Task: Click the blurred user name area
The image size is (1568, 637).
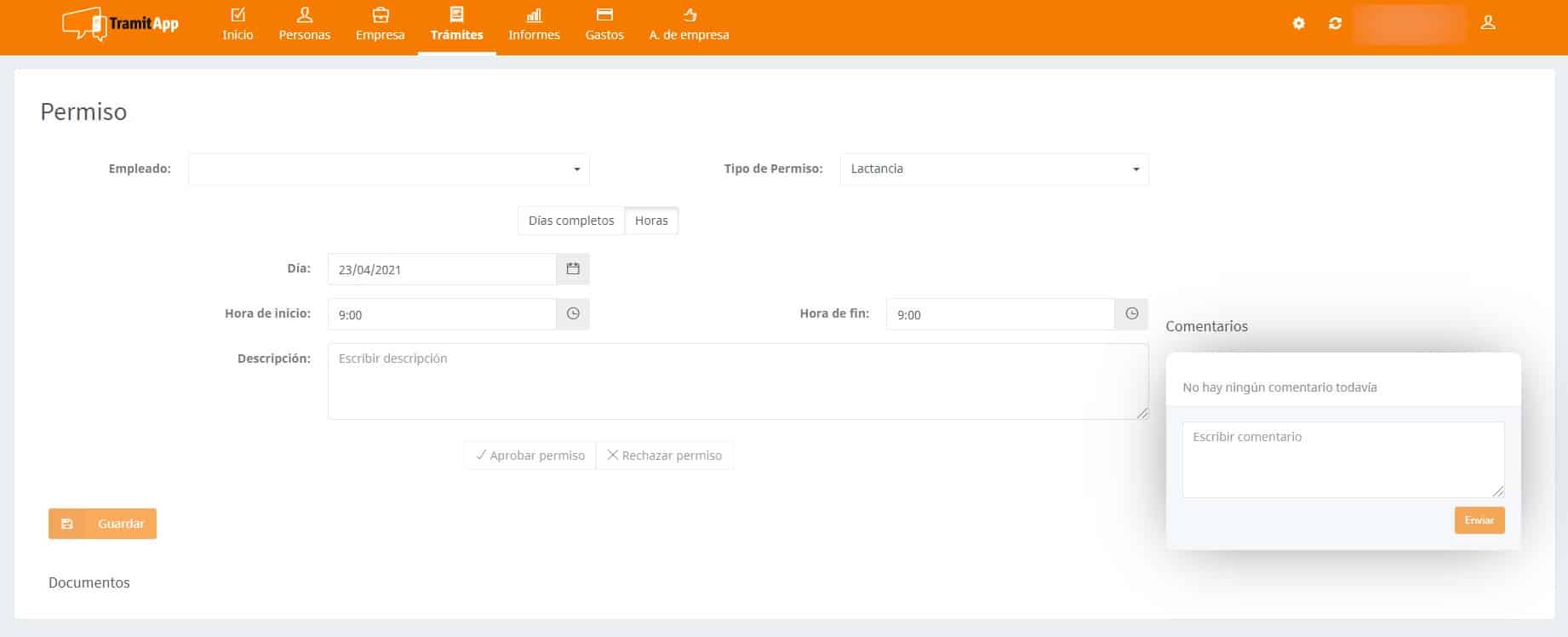Action: (1410, 24)
